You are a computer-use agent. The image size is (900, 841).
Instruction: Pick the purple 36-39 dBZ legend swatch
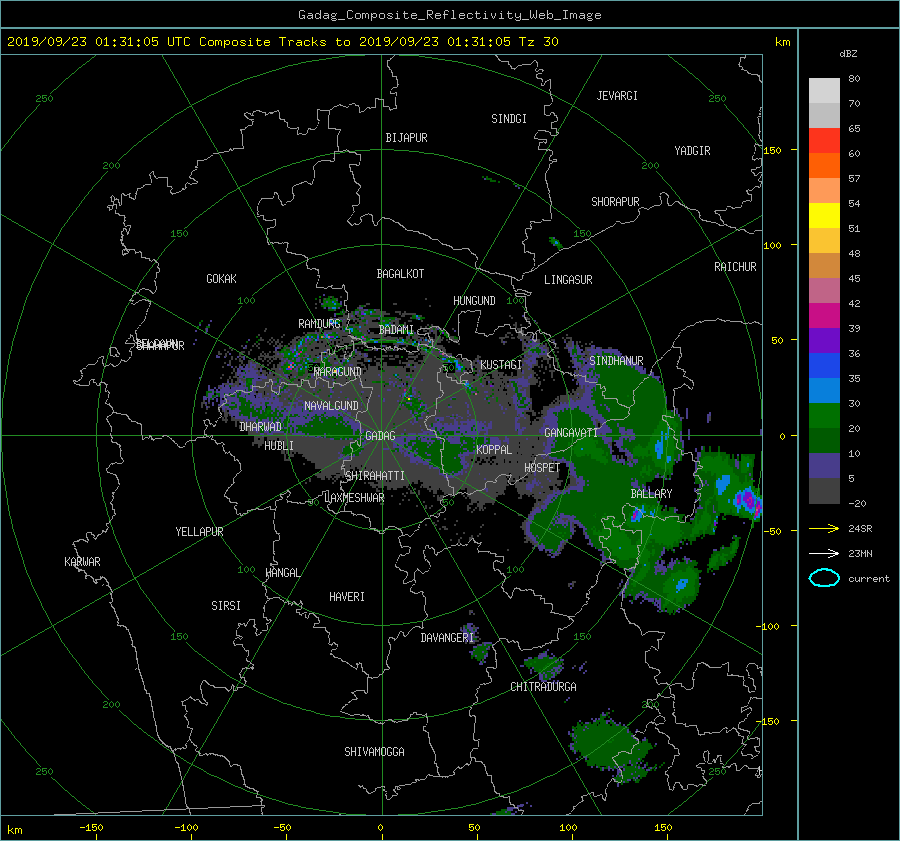824,341
